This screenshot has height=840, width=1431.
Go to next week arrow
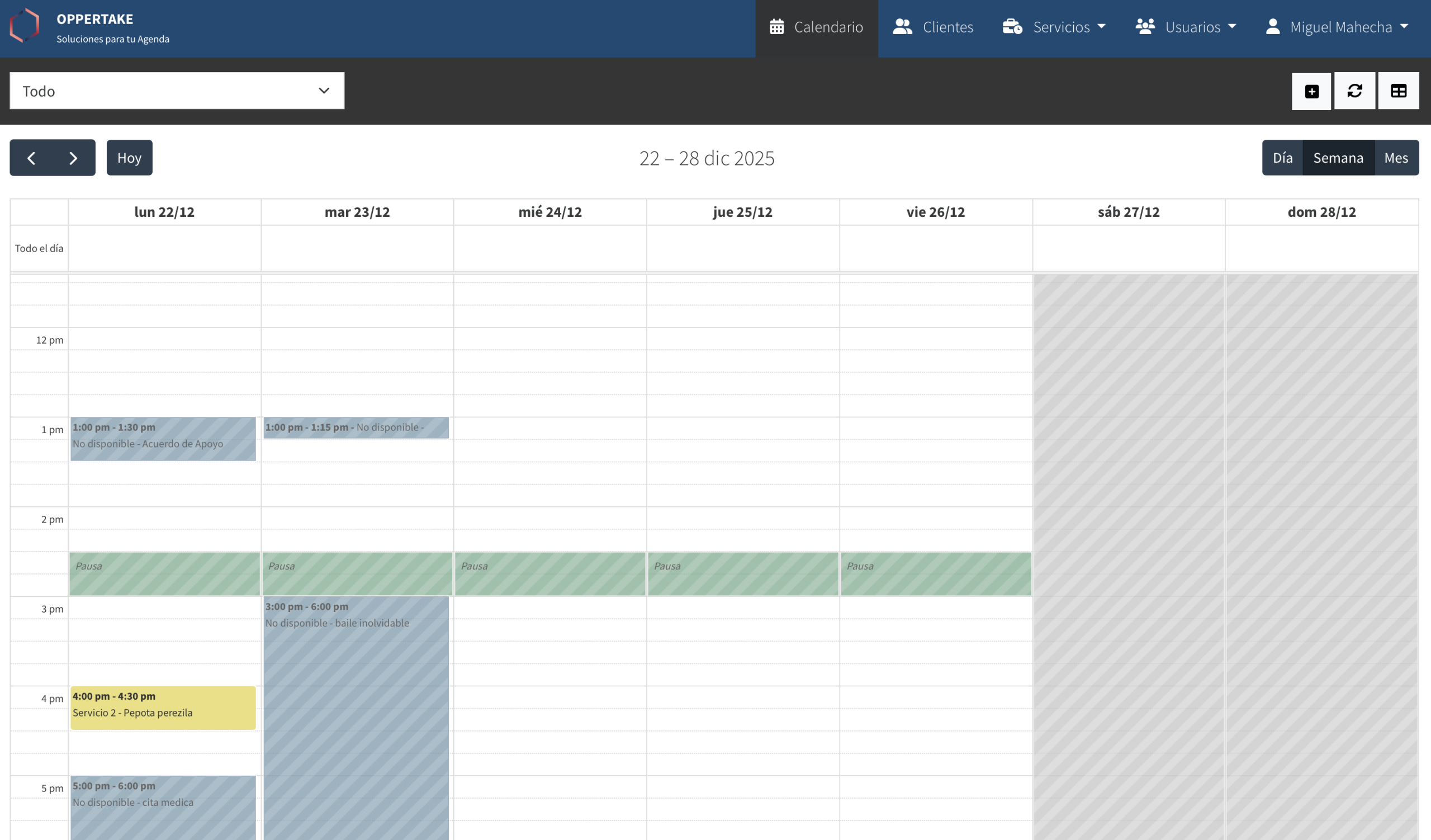click(73, 158)
